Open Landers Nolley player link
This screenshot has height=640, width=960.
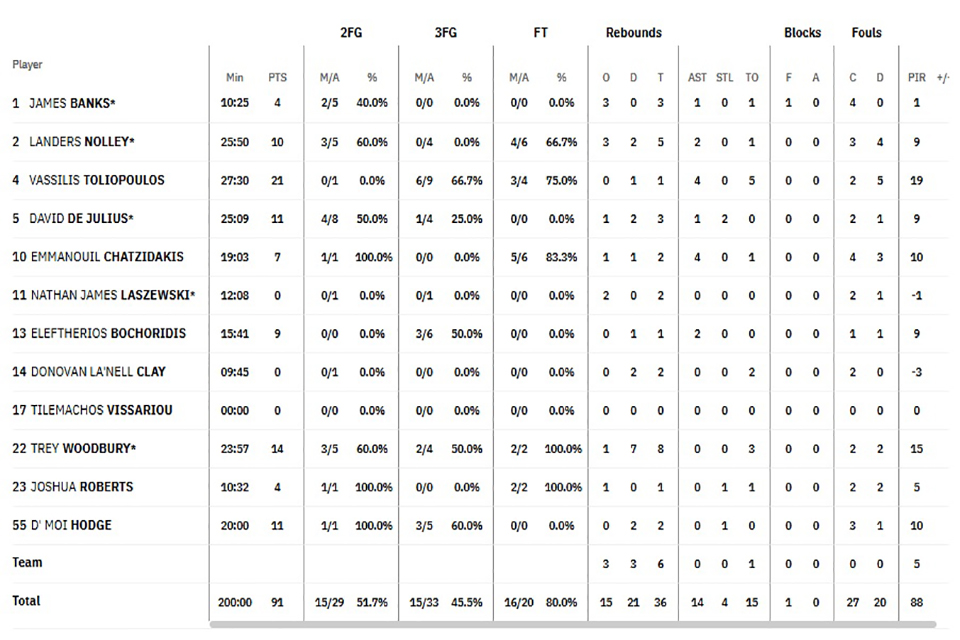click(x=81, y=141)
